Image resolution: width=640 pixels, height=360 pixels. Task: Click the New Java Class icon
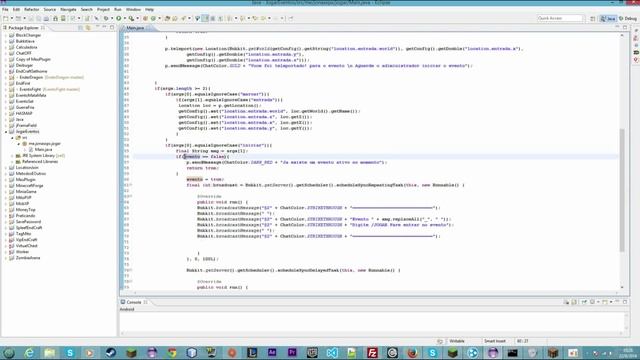pos(153,18)
